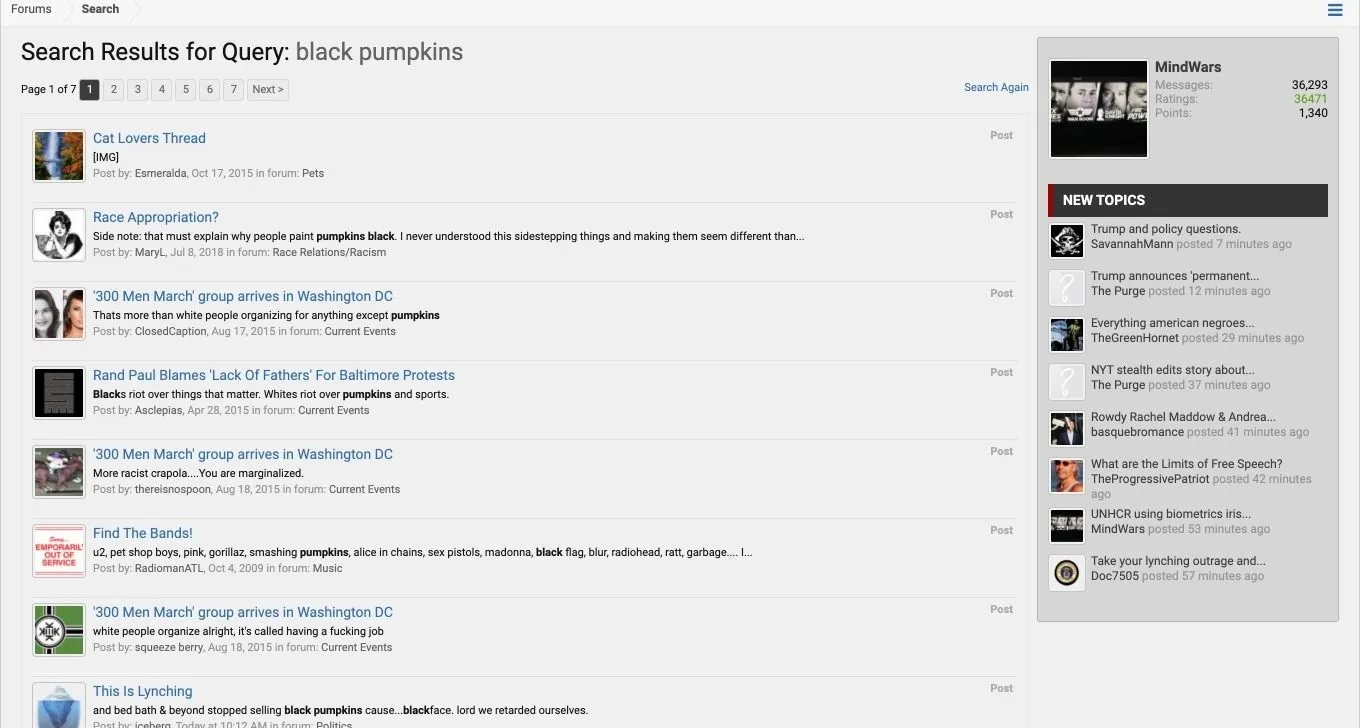Go to page 2 of results
1360x728 pixels.
114,90
